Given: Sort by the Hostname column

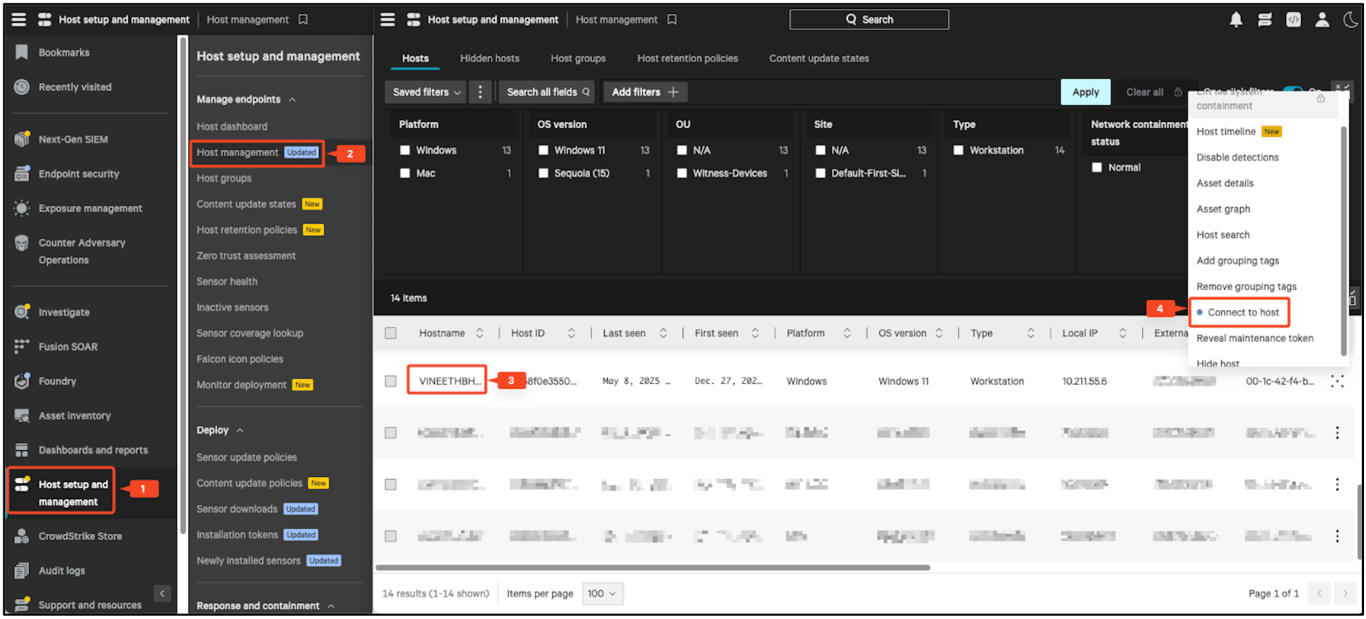Looking at the screenshot, I should 480,333.
